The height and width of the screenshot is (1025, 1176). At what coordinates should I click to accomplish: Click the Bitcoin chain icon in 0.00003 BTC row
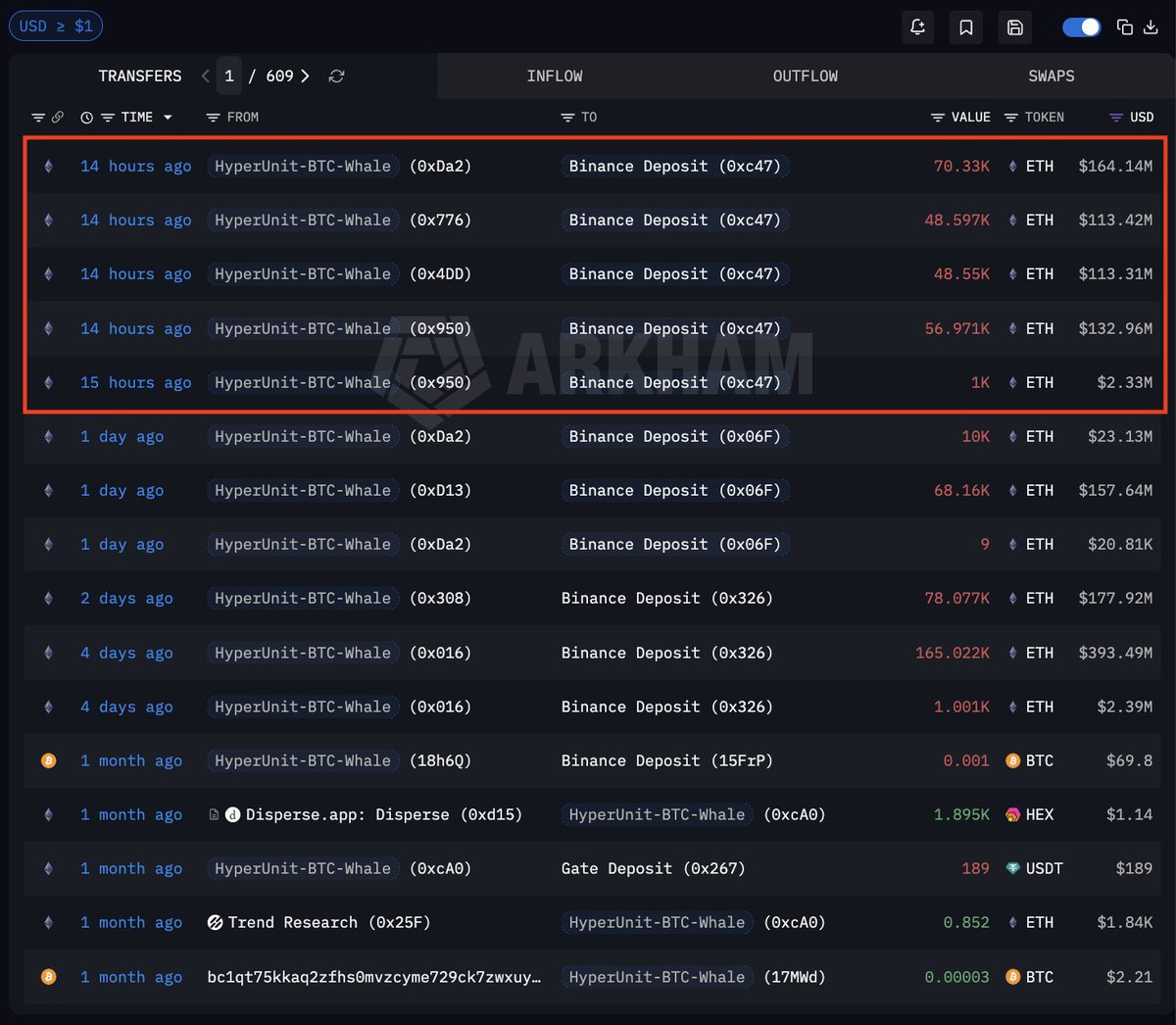(48, 977)
